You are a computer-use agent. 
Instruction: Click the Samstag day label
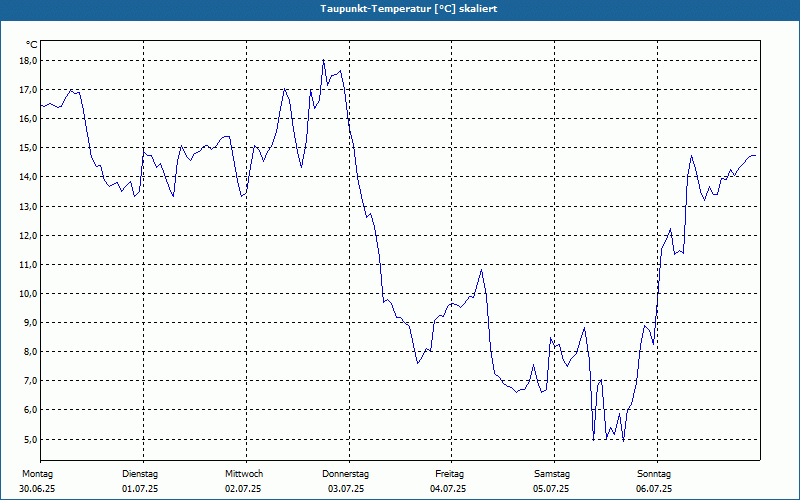(552, 474)
